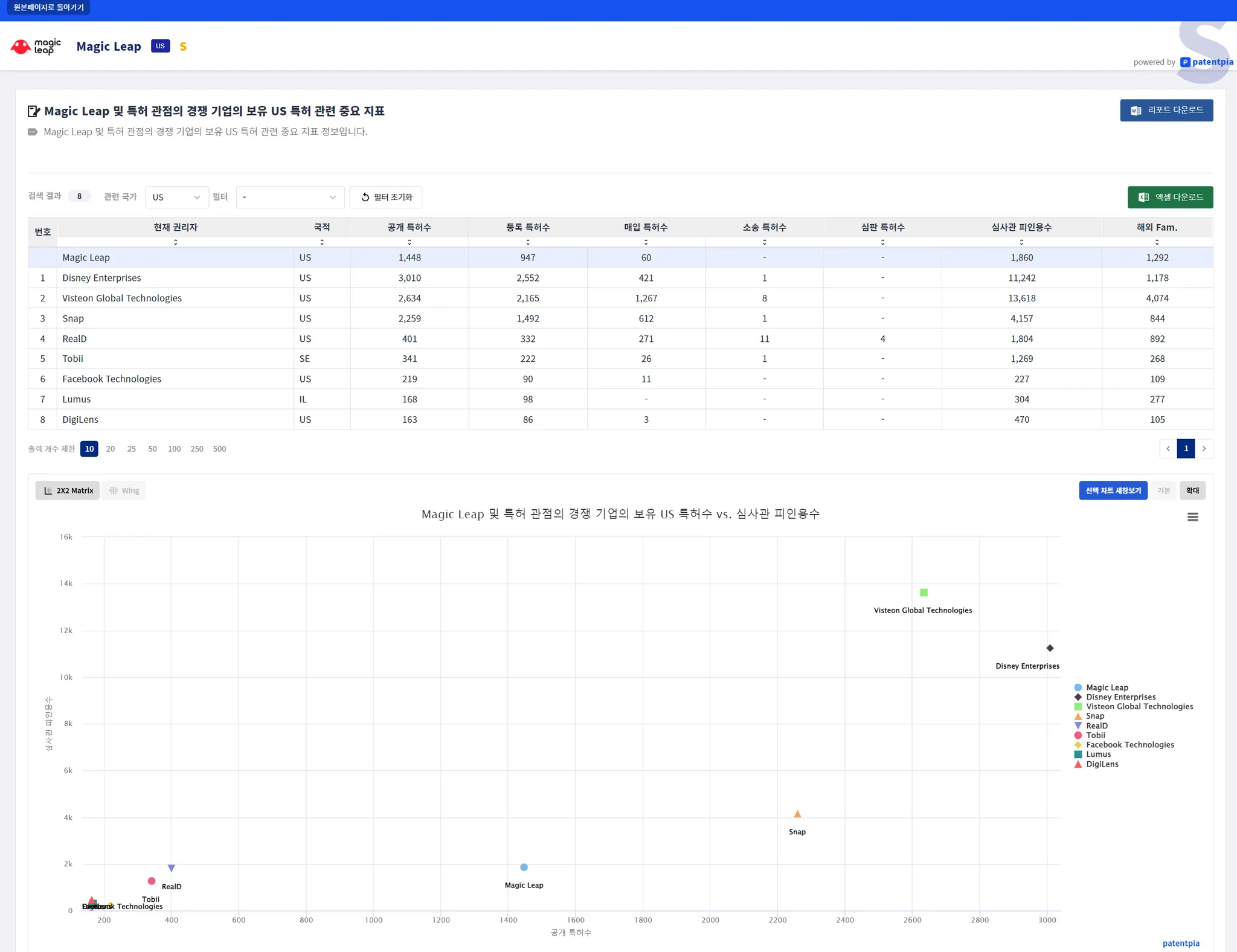The image size is (1237, 952).
Task: Open the 필터 dropdown
Action: pyautogui.click(x=289, y=198)
